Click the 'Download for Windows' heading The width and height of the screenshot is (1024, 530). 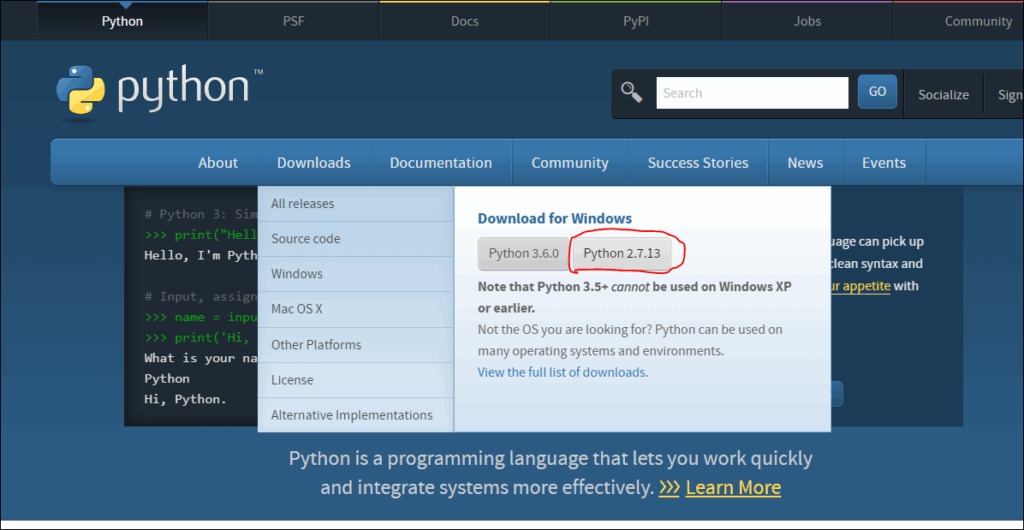coord(554,219)
